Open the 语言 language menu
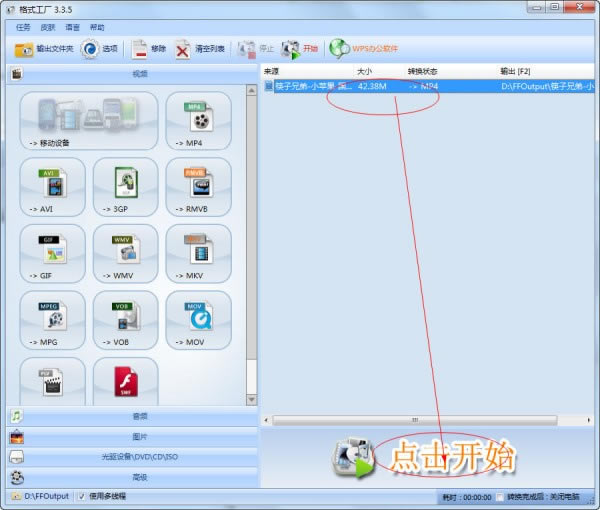This screenshot has width=600, height=510. click(72, 27)
